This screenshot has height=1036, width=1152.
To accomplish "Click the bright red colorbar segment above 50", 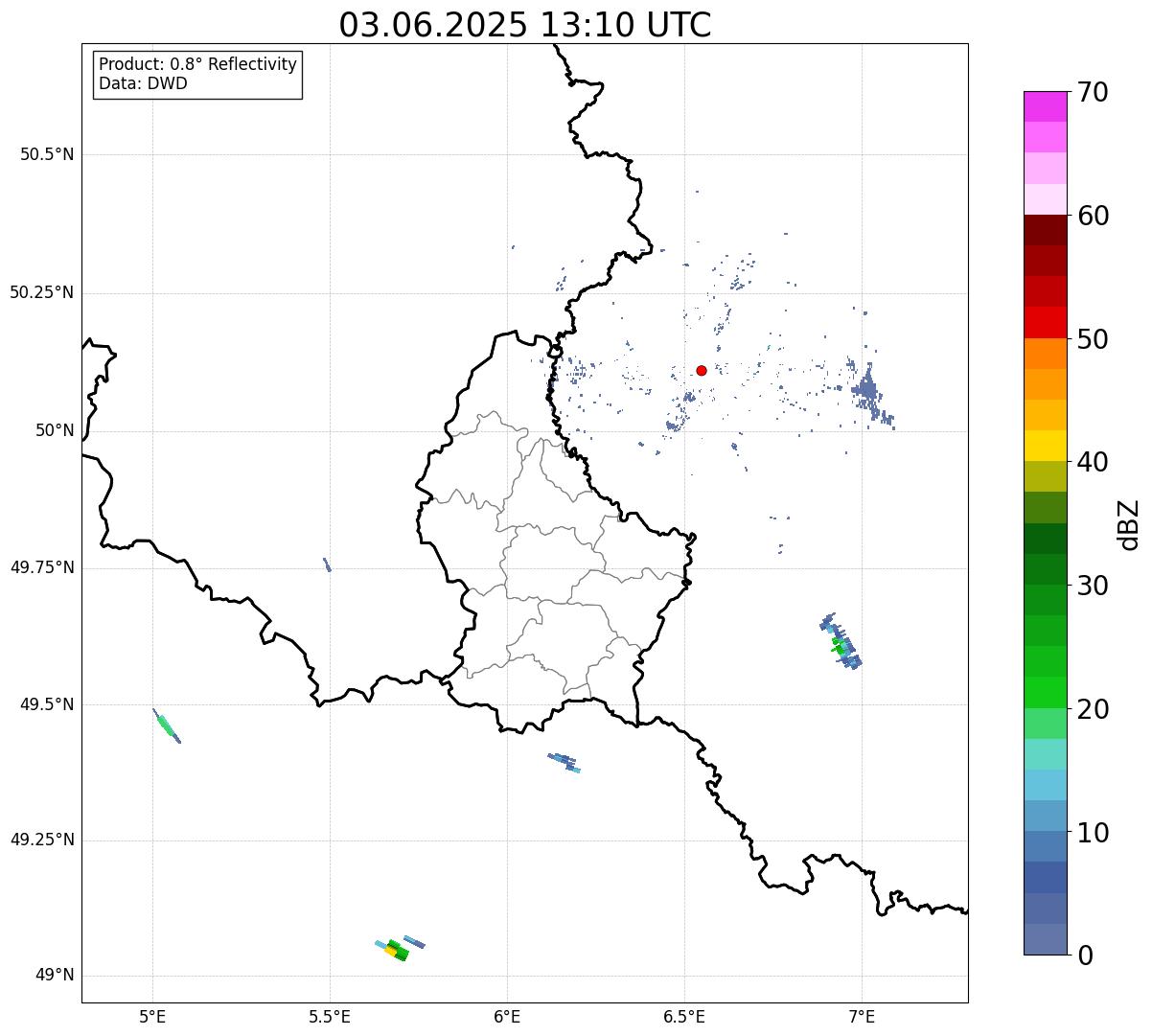I will coord(1046,323).
